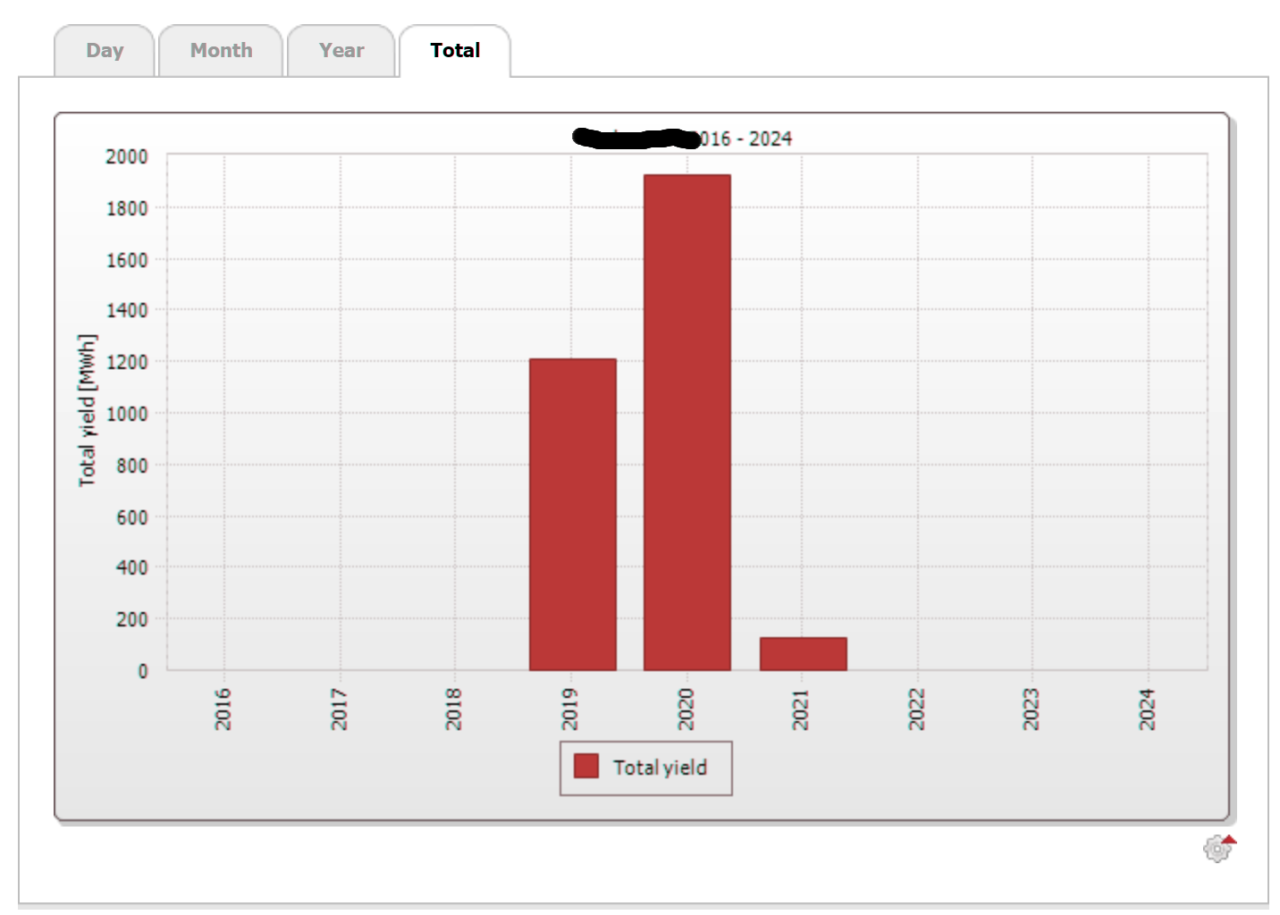Click the 2019 yield bar
This screenshot has height=915, width=1280.
(572, 514)
